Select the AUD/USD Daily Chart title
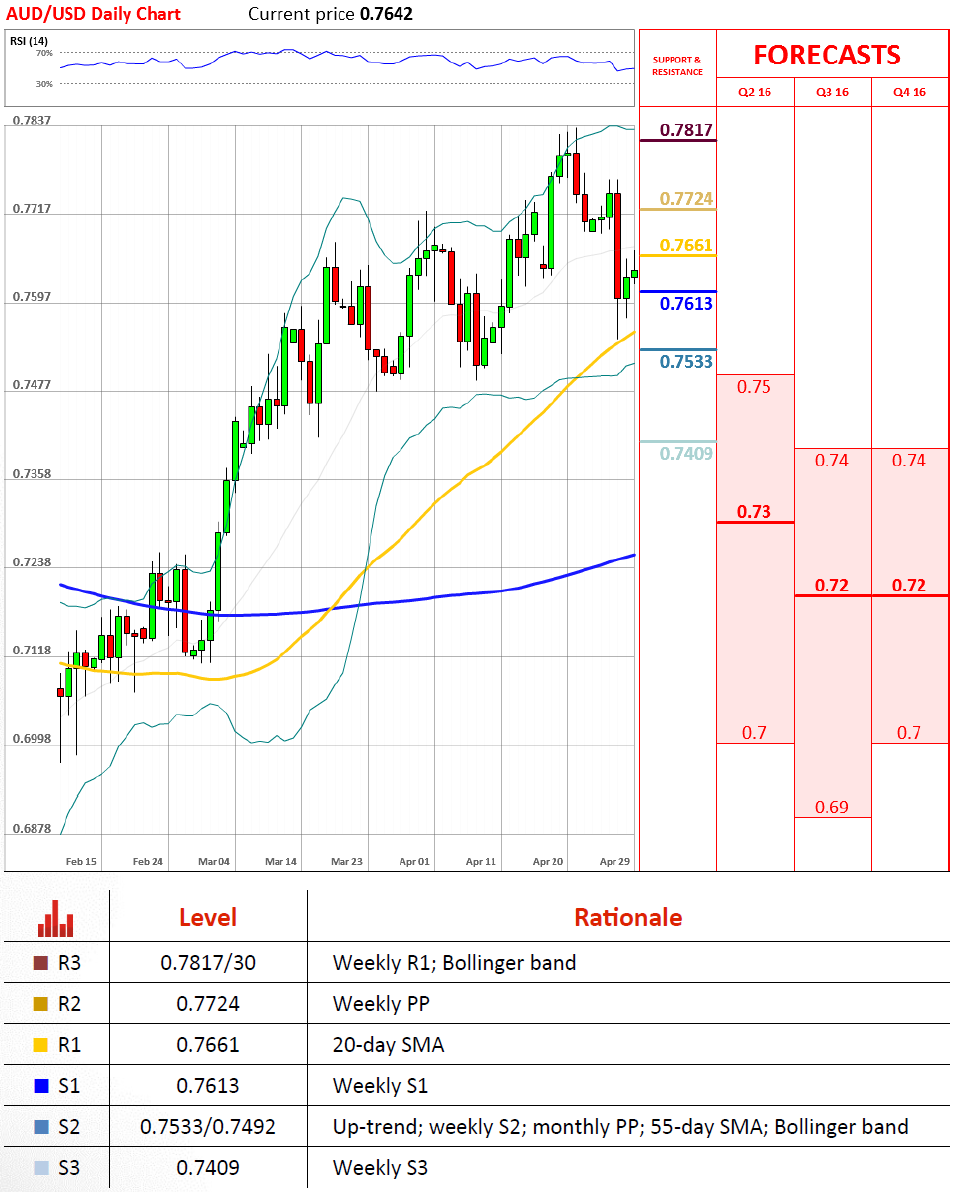The width and height of the screenshot is (957, 1192). (x=93, y=14)
